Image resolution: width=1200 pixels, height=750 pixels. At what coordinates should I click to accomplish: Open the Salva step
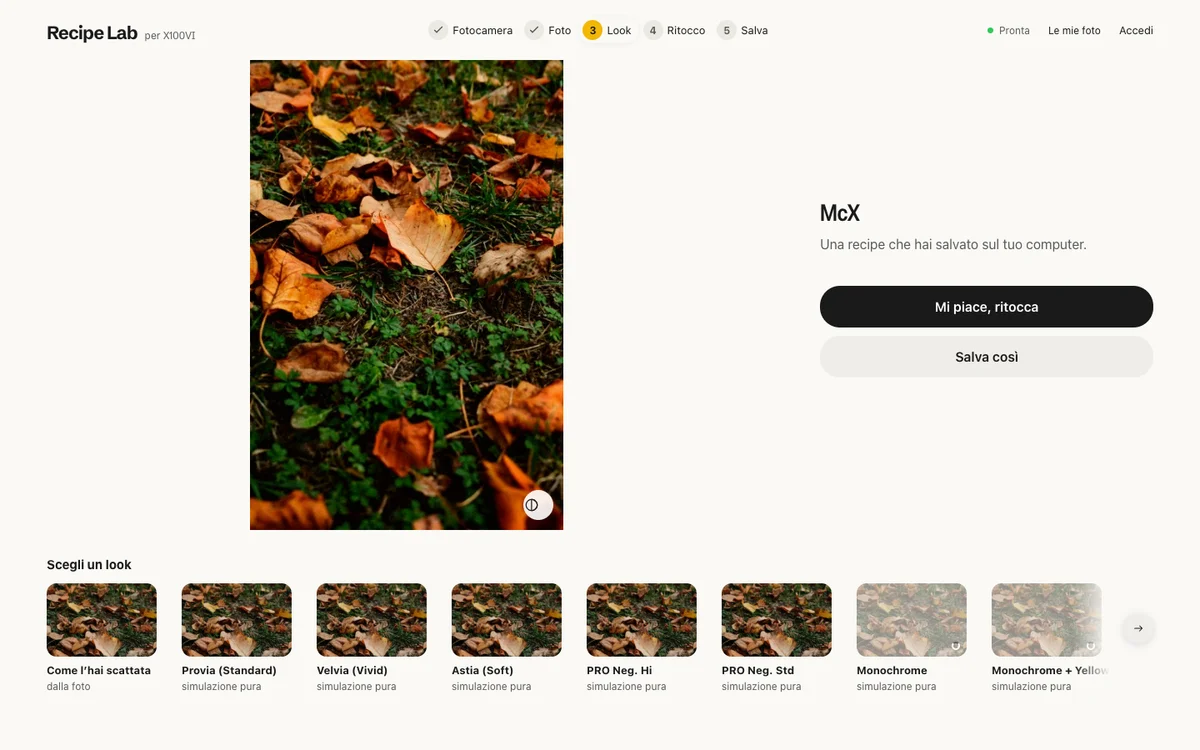point(743,30)
